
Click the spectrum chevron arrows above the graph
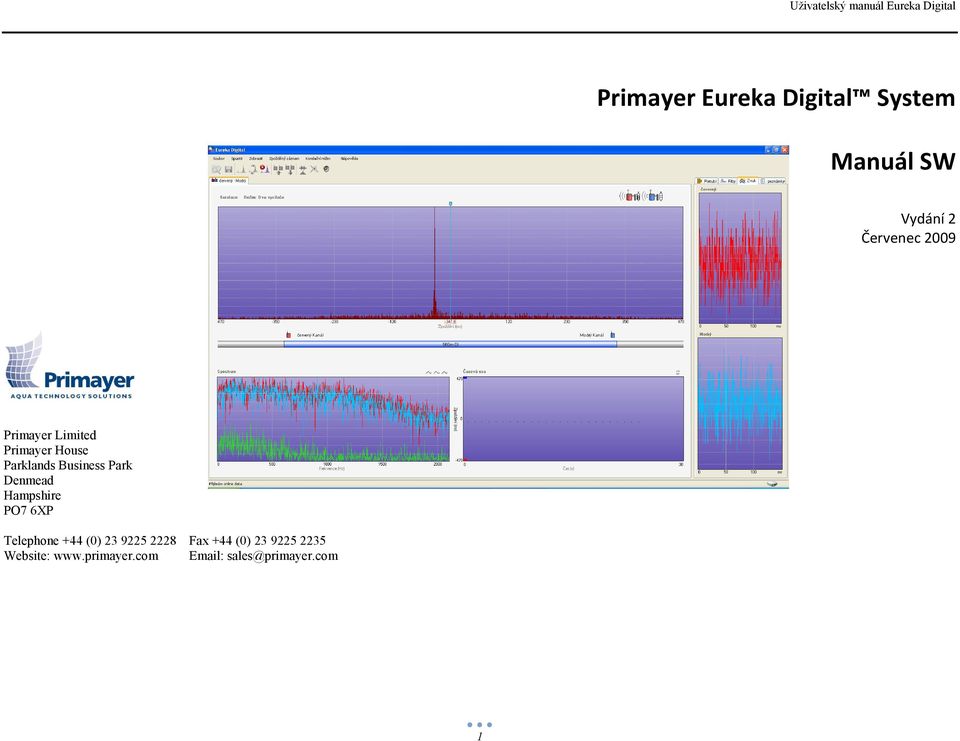coord(437,372)
